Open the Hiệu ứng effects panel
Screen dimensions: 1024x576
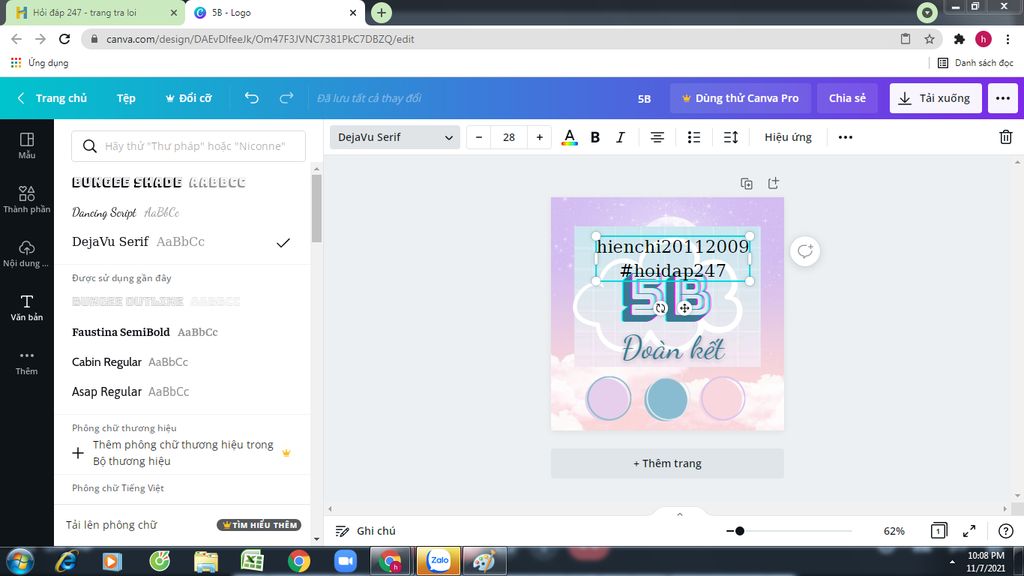(788, 137)
